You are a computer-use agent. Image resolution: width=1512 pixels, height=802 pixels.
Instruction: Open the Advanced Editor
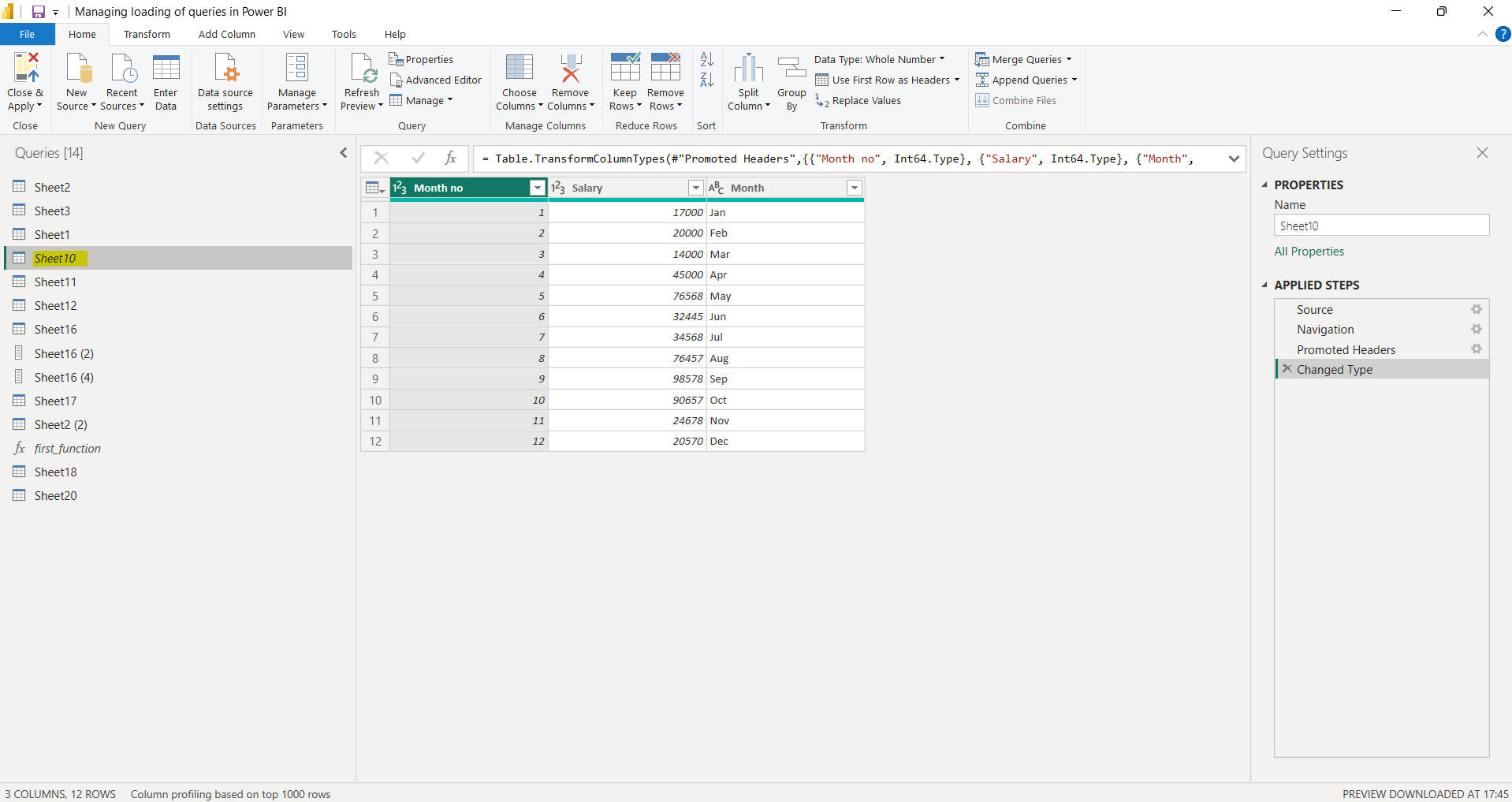tap(436, 79)
